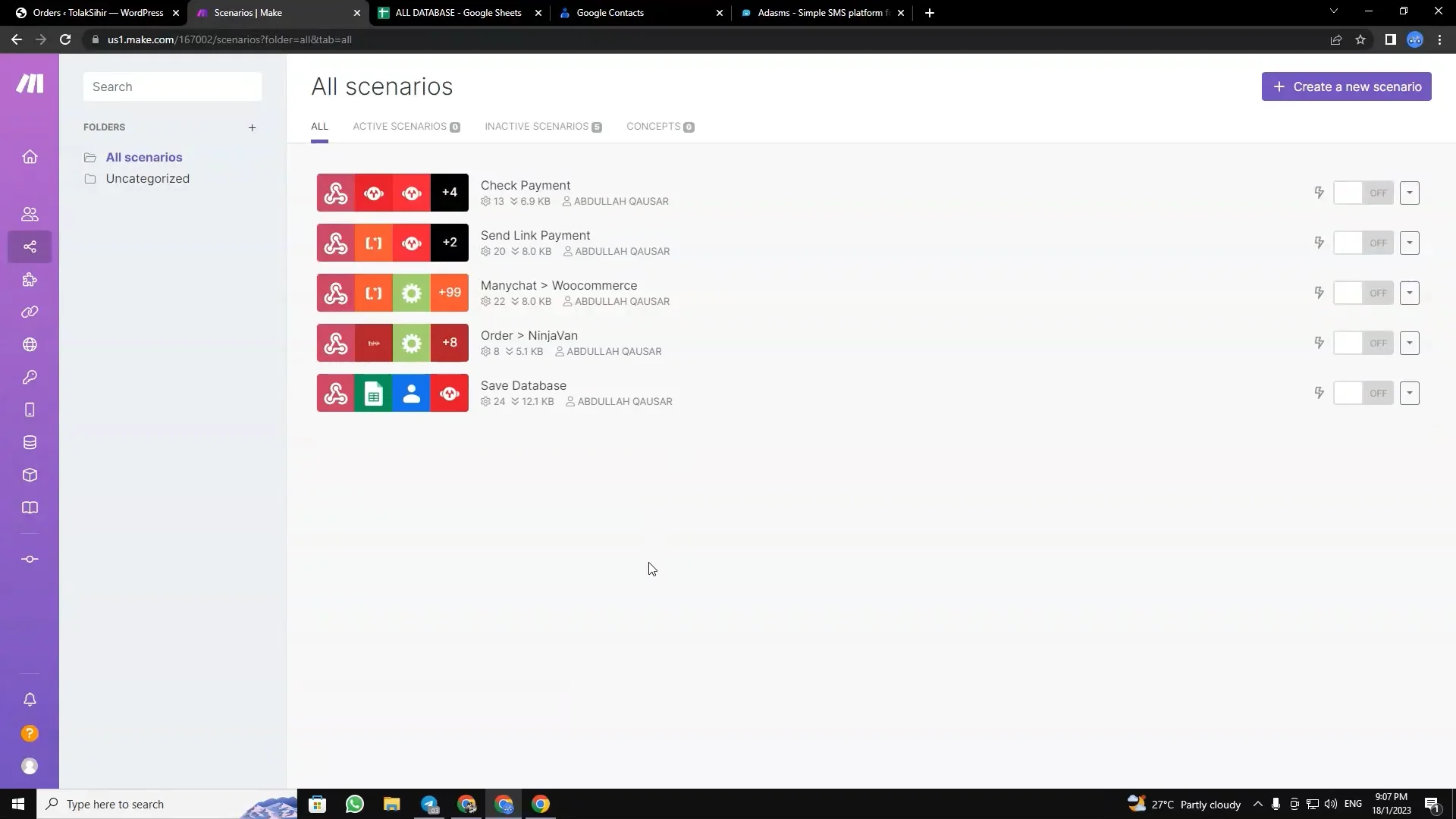Turn on the Check Payment scenario switch
1456x819 pixels.
(x=1363, y=193)
